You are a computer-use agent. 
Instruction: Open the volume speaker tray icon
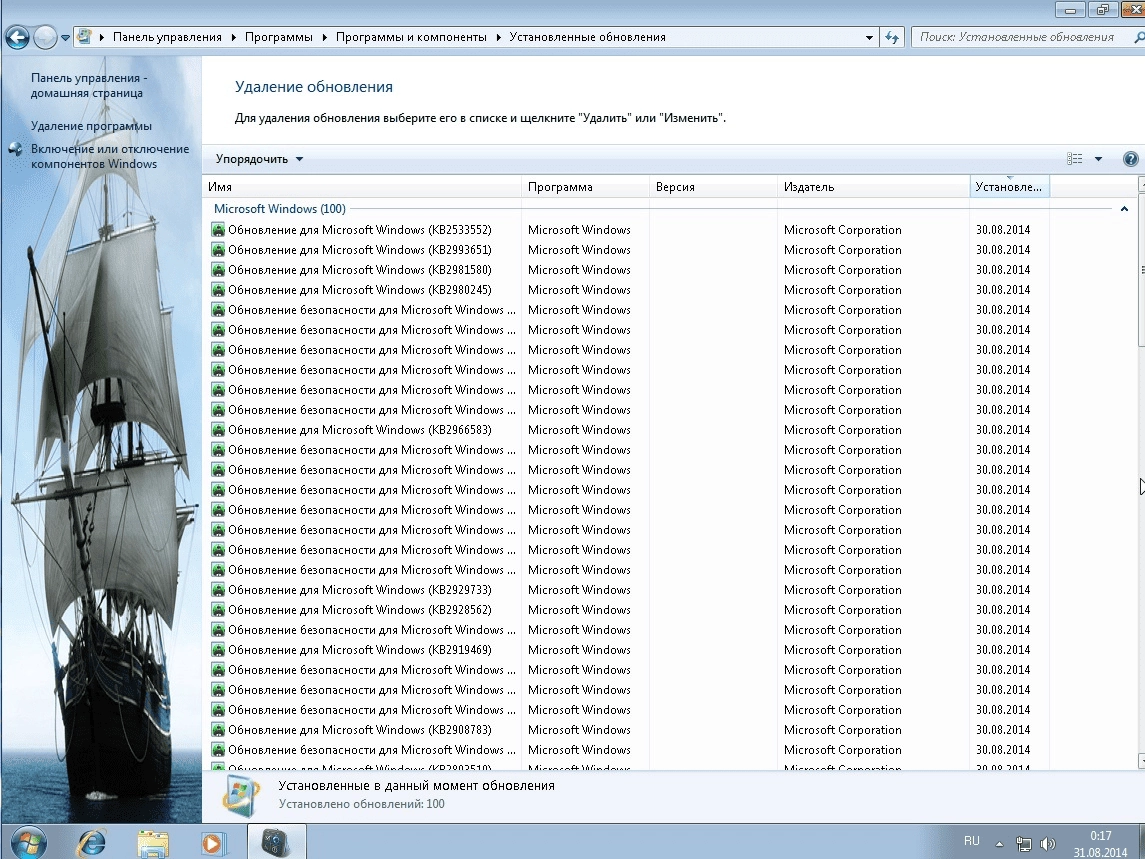pyautogui.click(x=1047, y=844)
